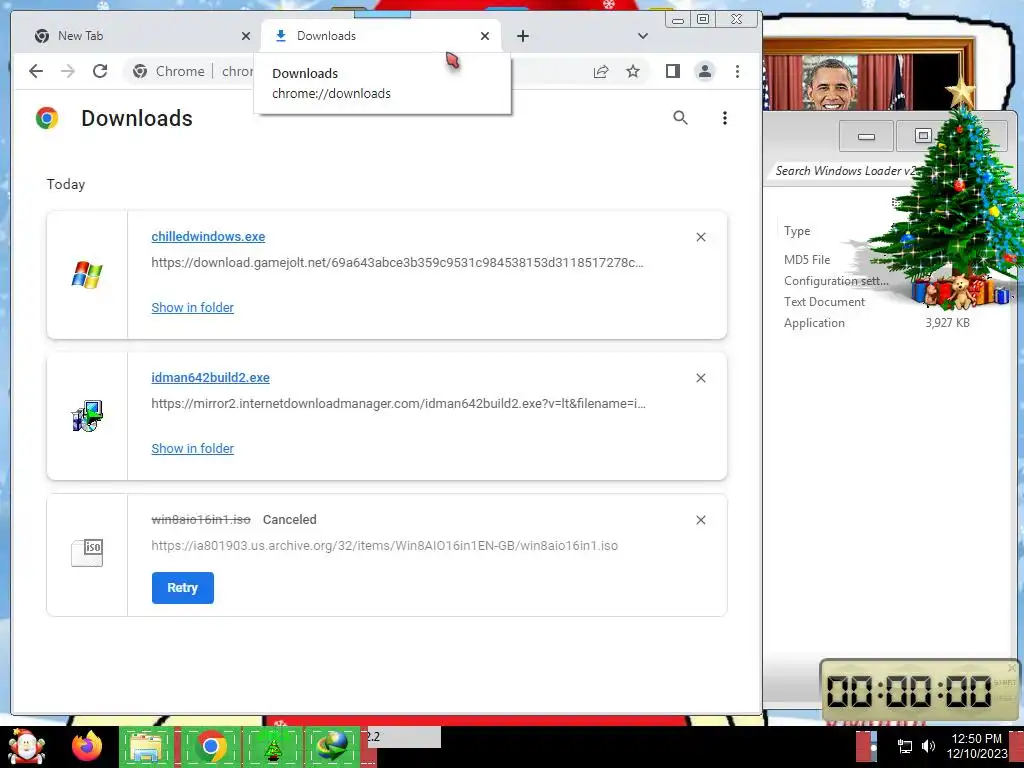This screenshot has height=768, width=1024.
Task: Click the internetdownloadmanager mirror URL text
Action: (398, 404)
